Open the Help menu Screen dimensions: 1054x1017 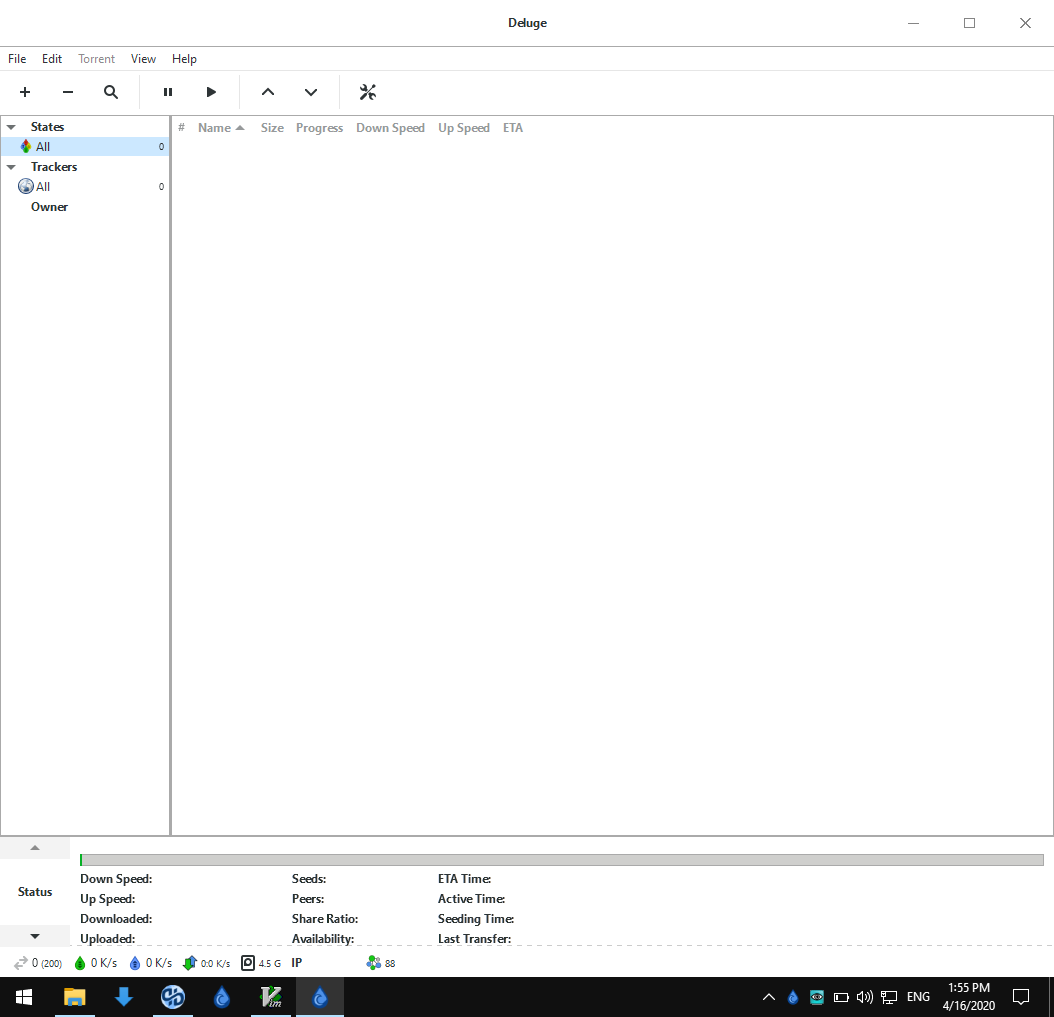pyautogui.click(x=184, y=58)
